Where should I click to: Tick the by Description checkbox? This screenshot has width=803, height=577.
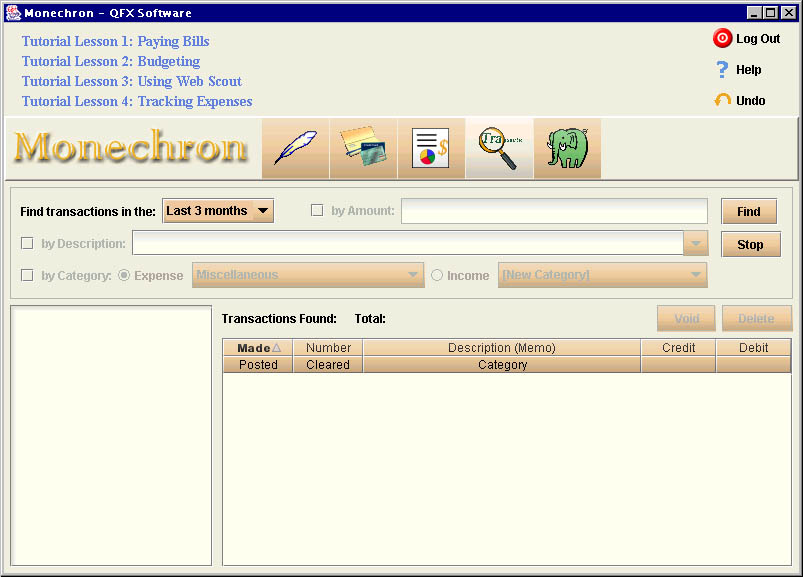click(27, 243)
